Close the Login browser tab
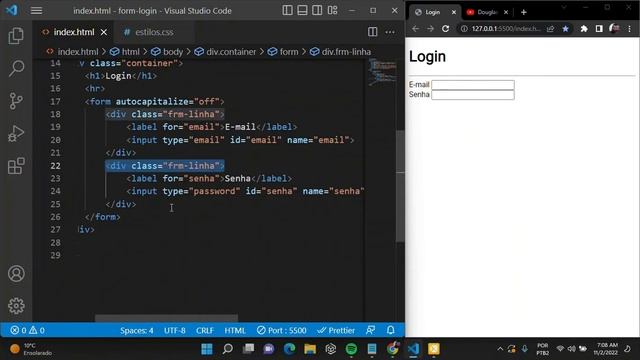640x360 pixels. click(x=453, y=12)
